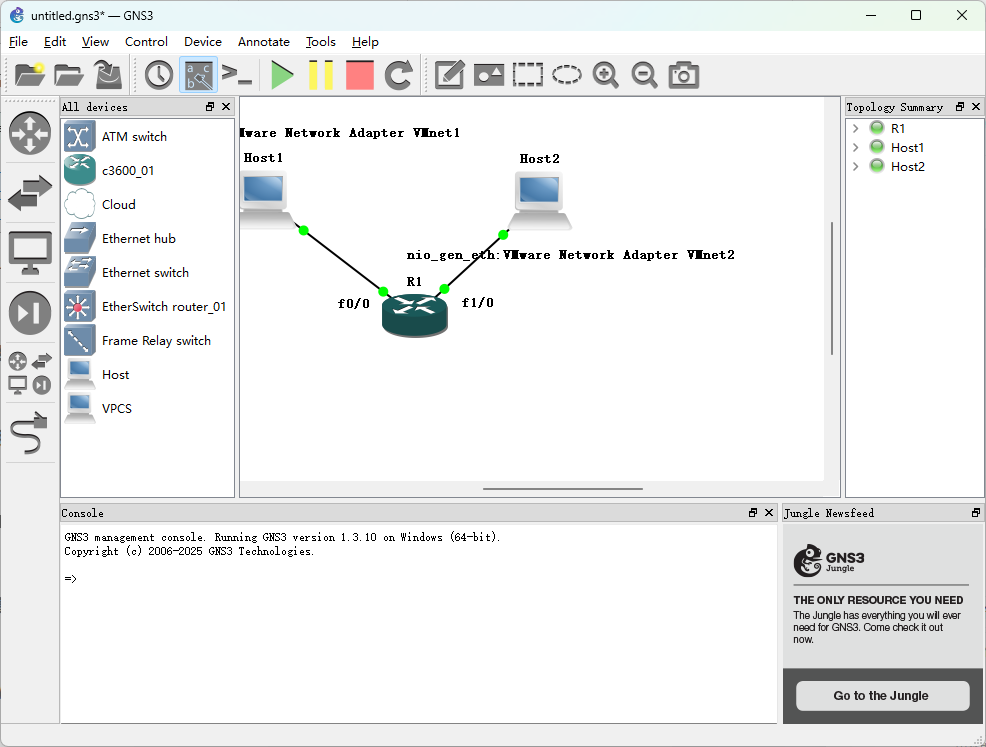Click the Zoom out magnifier
Image resolution: width=986 pixels, height=747 pixels.
click(x=645, y=75)
